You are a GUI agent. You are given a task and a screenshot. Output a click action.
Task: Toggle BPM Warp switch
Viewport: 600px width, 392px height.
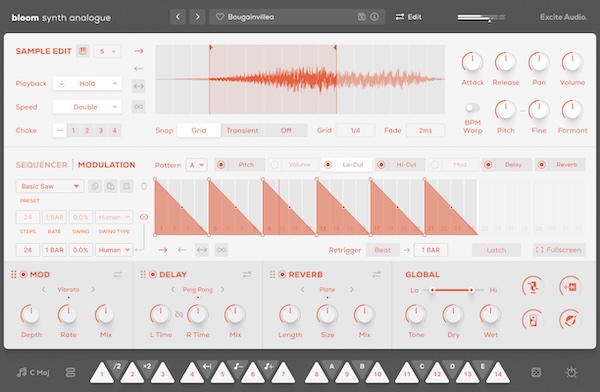[472, 108]
